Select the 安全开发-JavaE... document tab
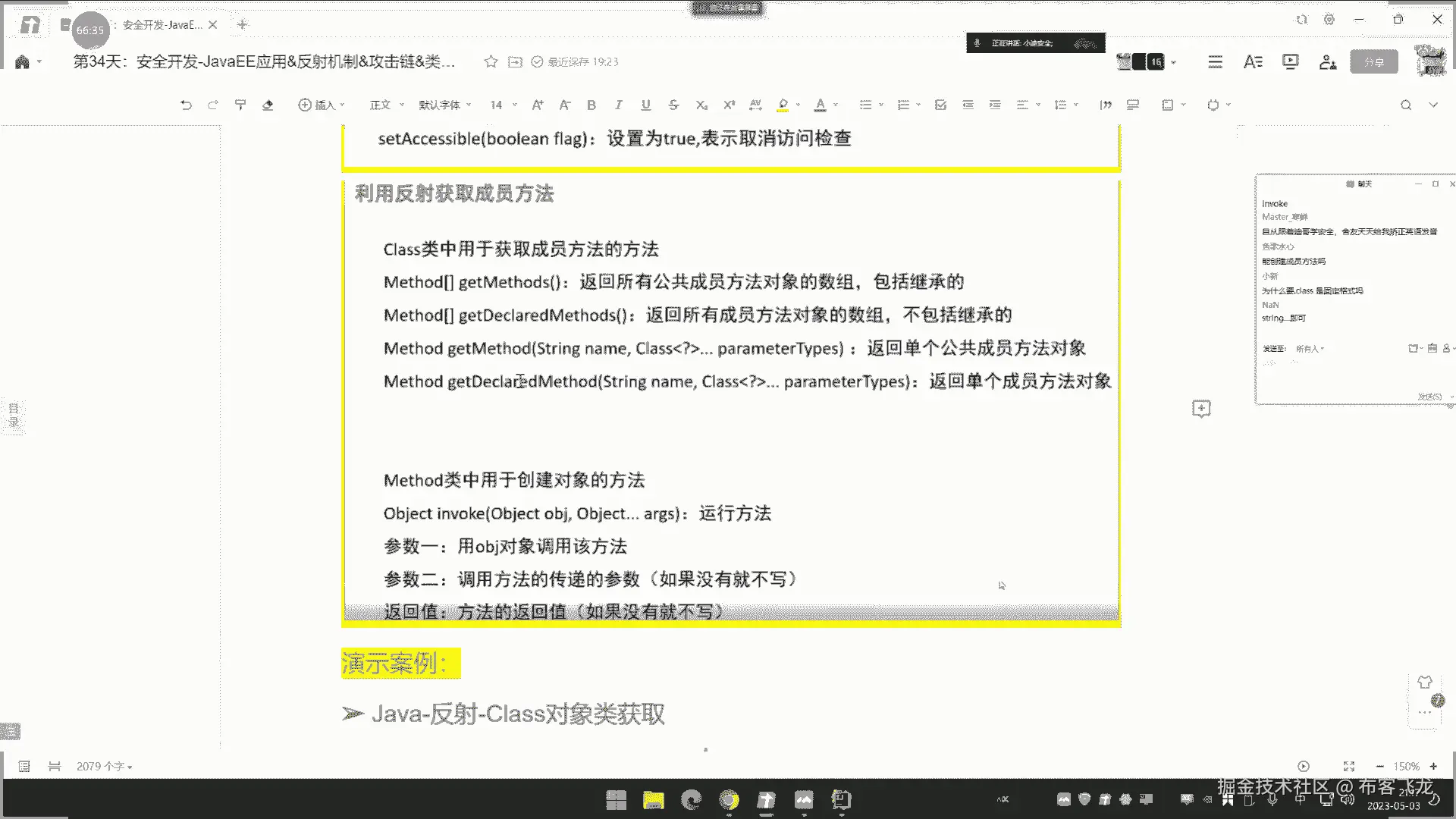This screenshot has height=819, width=1456. [x=162, y=24]
